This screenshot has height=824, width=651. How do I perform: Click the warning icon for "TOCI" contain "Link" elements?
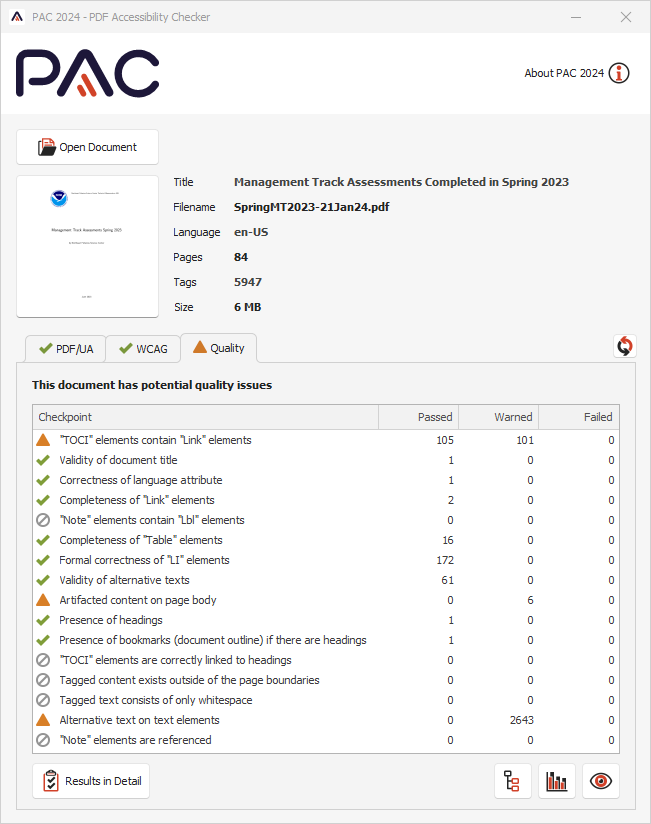tap(43, 440)
